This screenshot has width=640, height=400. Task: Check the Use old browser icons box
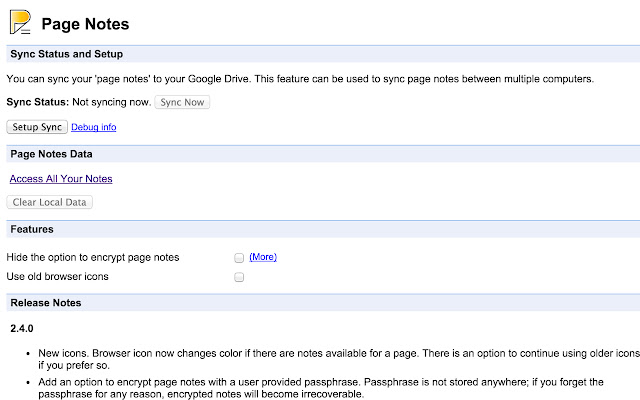tap(239, 277)
